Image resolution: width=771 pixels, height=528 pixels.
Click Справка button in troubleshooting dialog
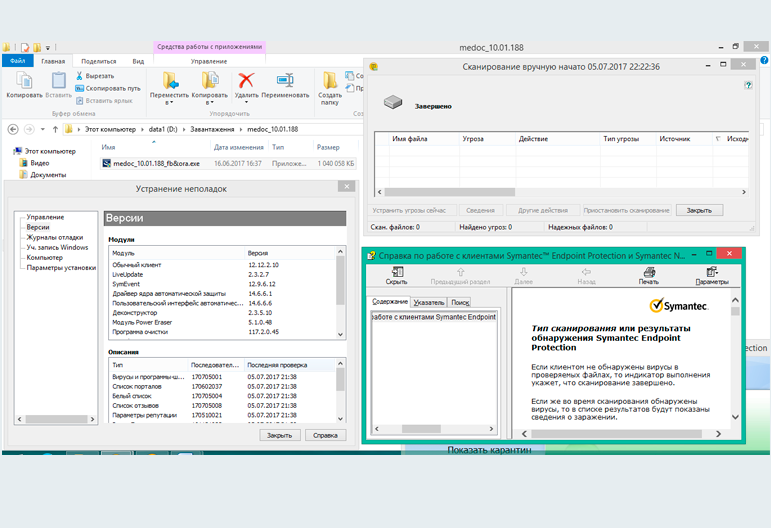(325, 436)
